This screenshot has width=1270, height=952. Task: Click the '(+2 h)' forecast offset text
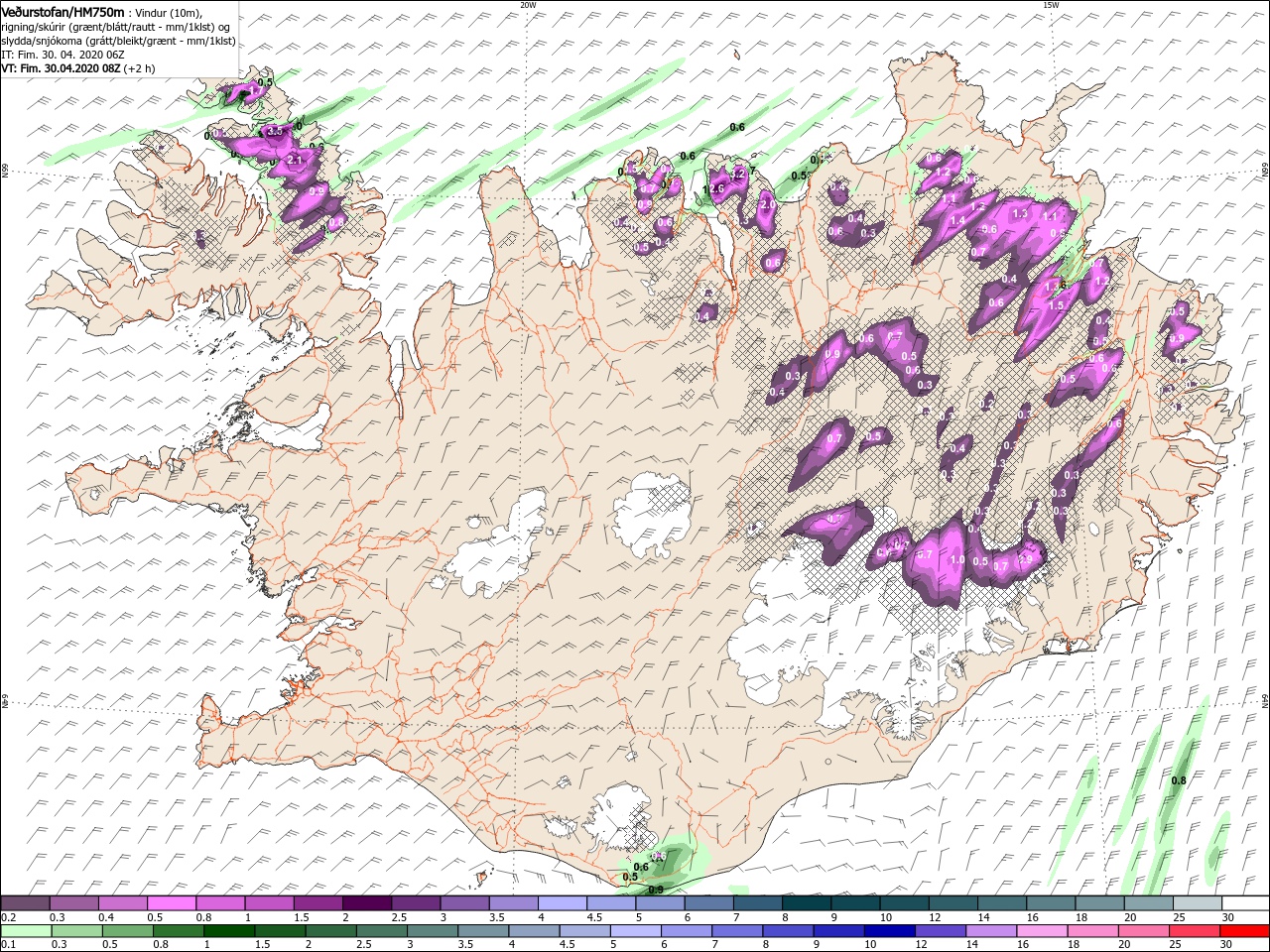[x=140, y=68]
